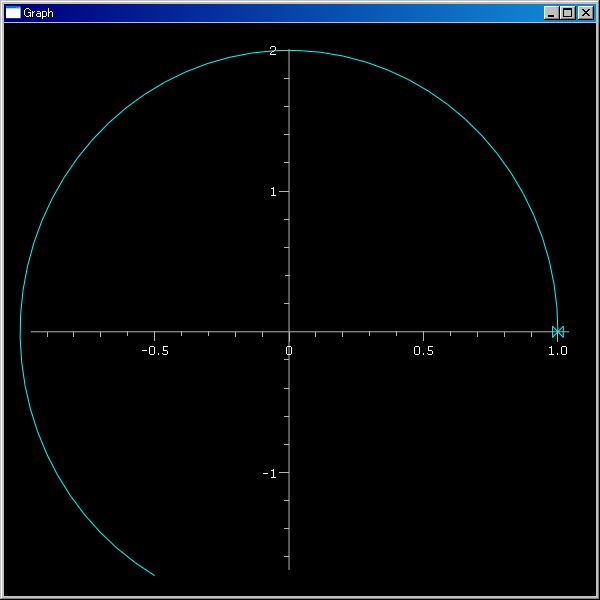Click the "Graph" title text
The width and height of the screenshot is (600, 600).
click(x=38, y=13)
